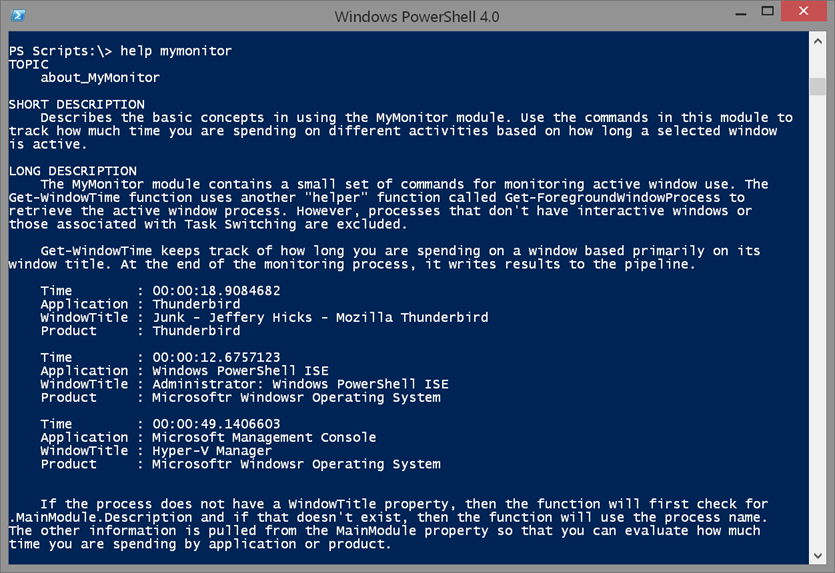
Task: Click the time value 00:00:18.9084682
Action: (x=216, y=291)
